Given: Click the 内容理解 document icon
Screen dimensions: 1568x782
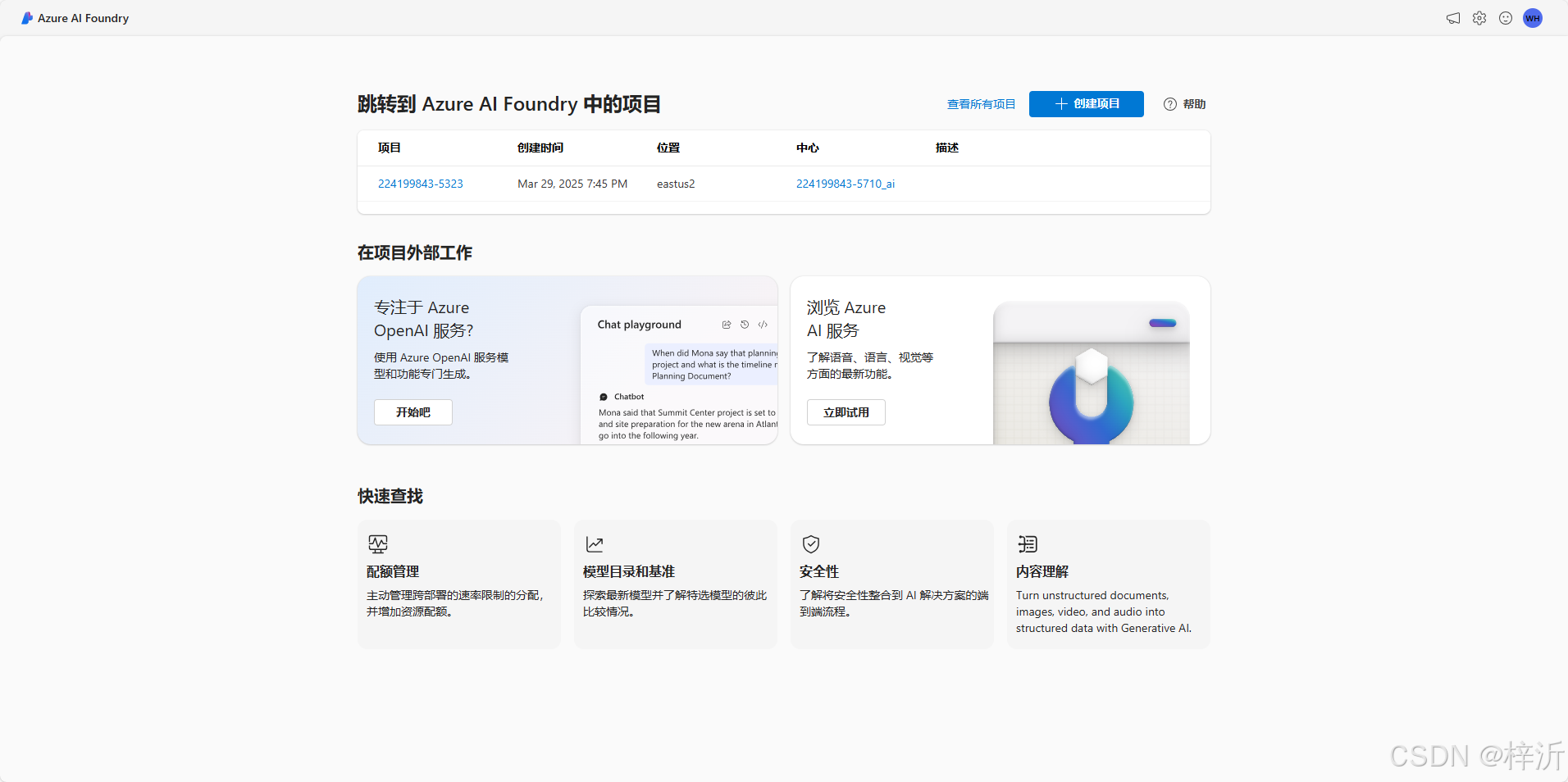Looking at the screenshot, I should pyautogui.click(x=1028, y=544).
